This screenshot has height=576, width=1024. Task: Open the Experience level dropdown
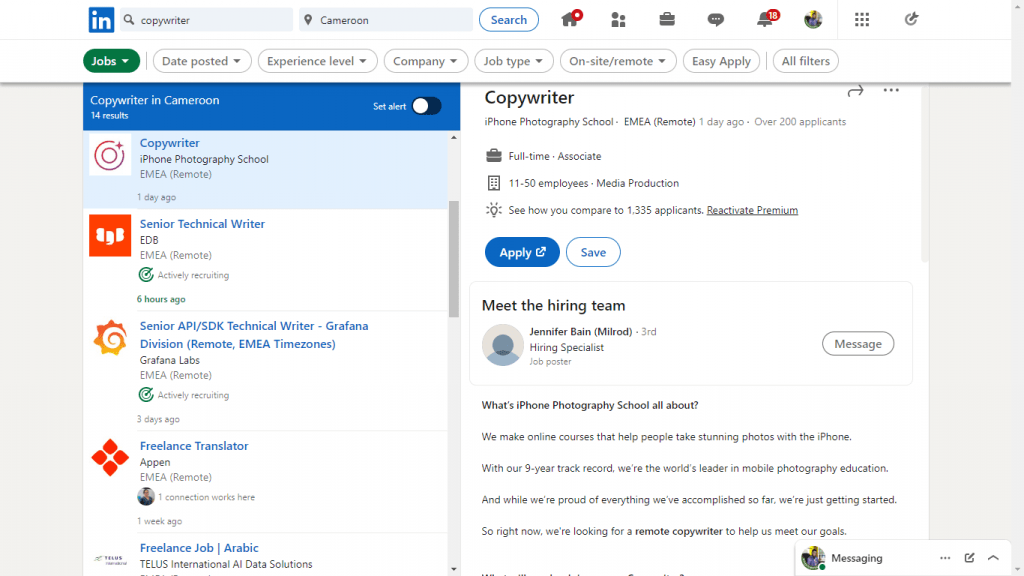coord(317,60)
